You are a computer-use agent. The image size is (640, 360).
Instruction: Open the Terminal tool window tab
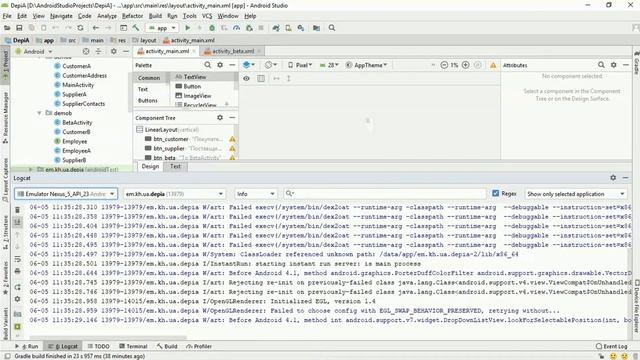point(133,346)
